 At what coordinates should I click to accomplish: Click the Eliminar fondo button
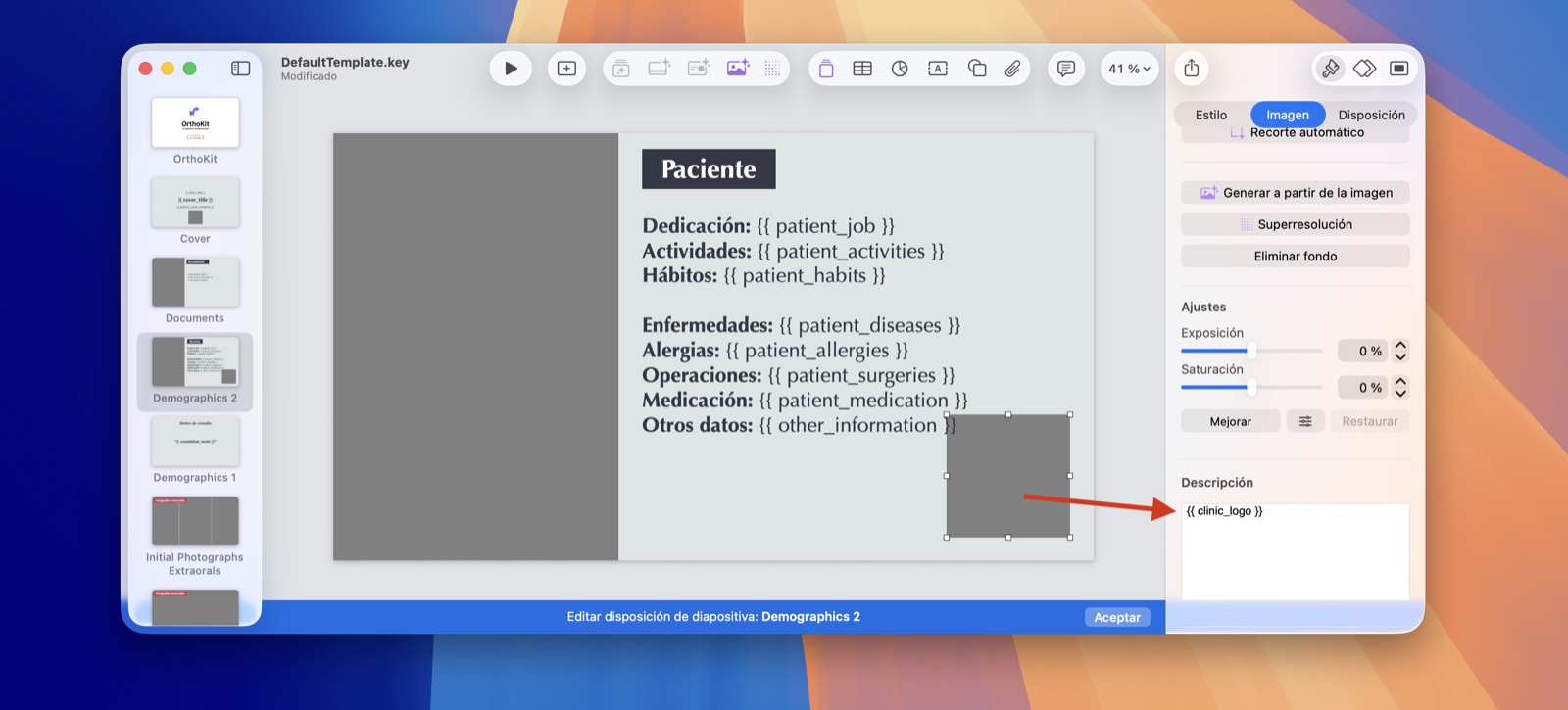point(1296,256)
